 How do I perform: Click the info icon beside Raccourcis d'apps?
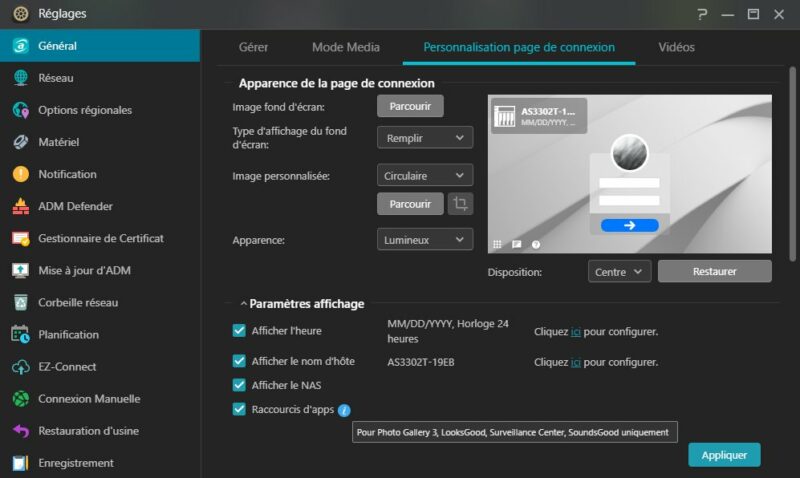pyautogui.click(x=344, y=410)
